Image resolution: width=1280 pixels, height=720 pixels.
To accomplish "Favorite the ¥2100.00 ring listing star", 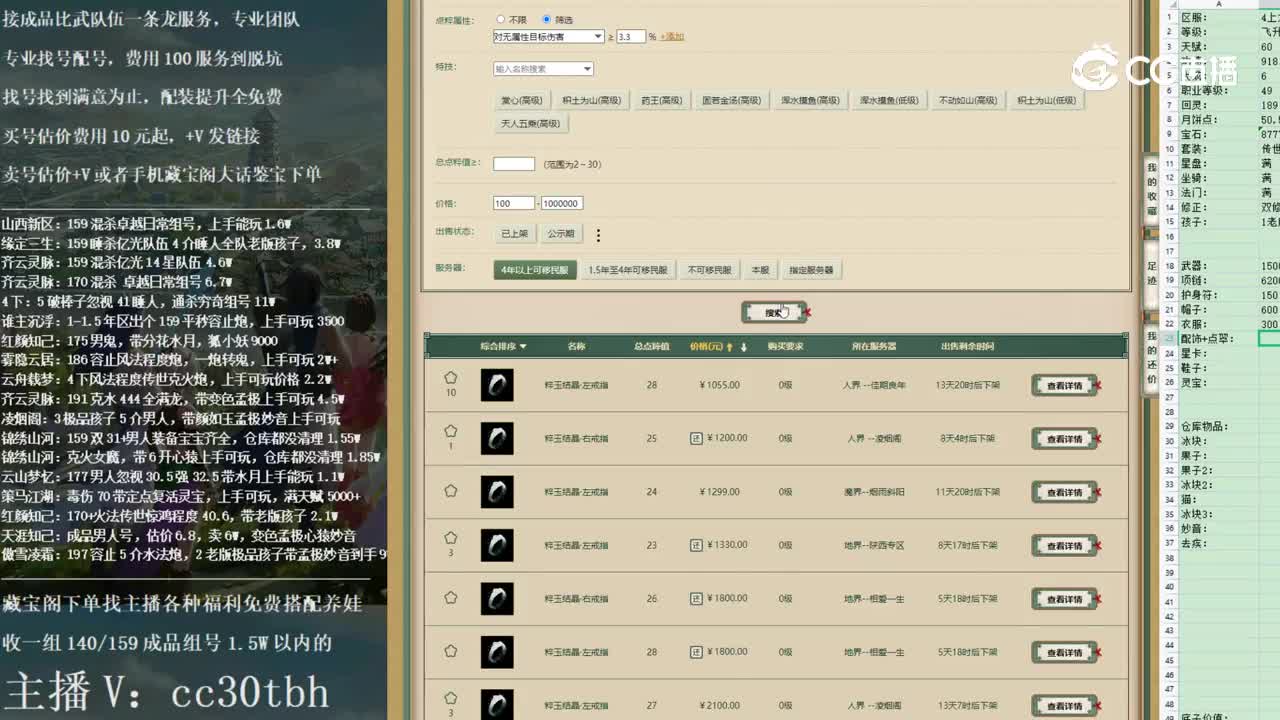I will click(x=451, y=698).
